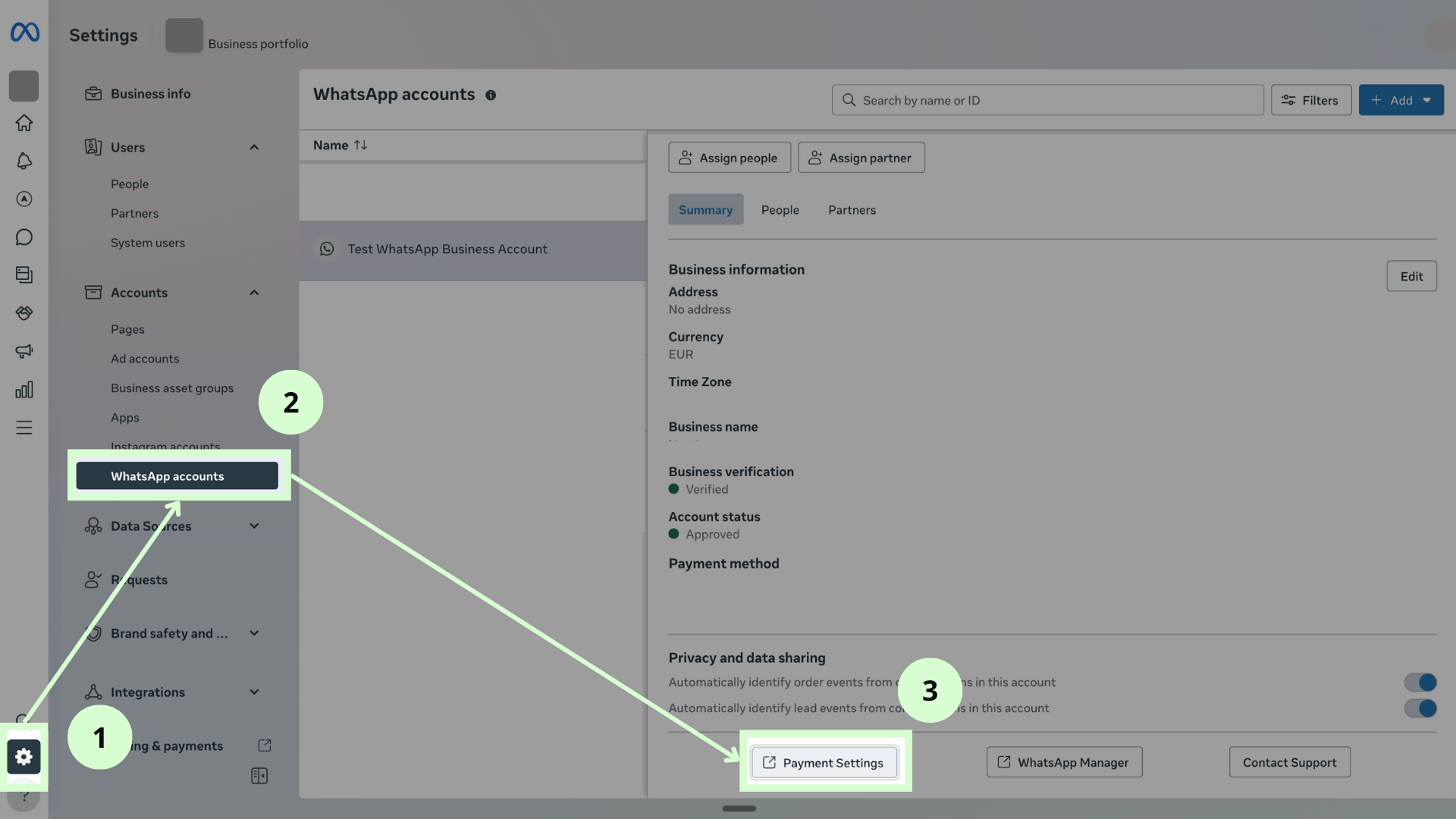Viewport: 1456px width, 819px height.
Task: Toggle automatic lead events identification switch
Action: (x=1420, y=708)
